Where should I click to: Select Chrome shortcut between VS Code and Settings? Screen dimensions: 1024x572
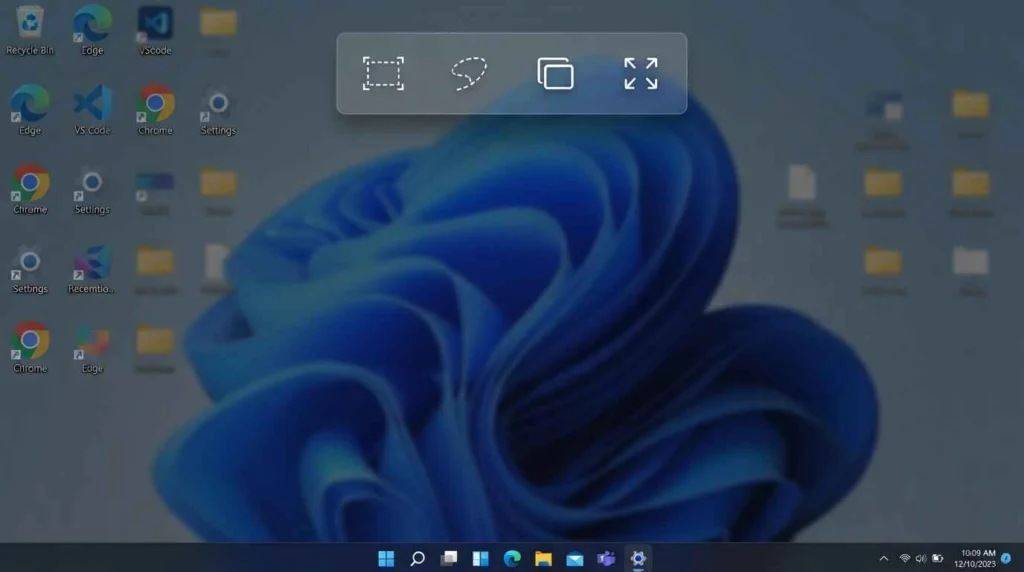155,110
